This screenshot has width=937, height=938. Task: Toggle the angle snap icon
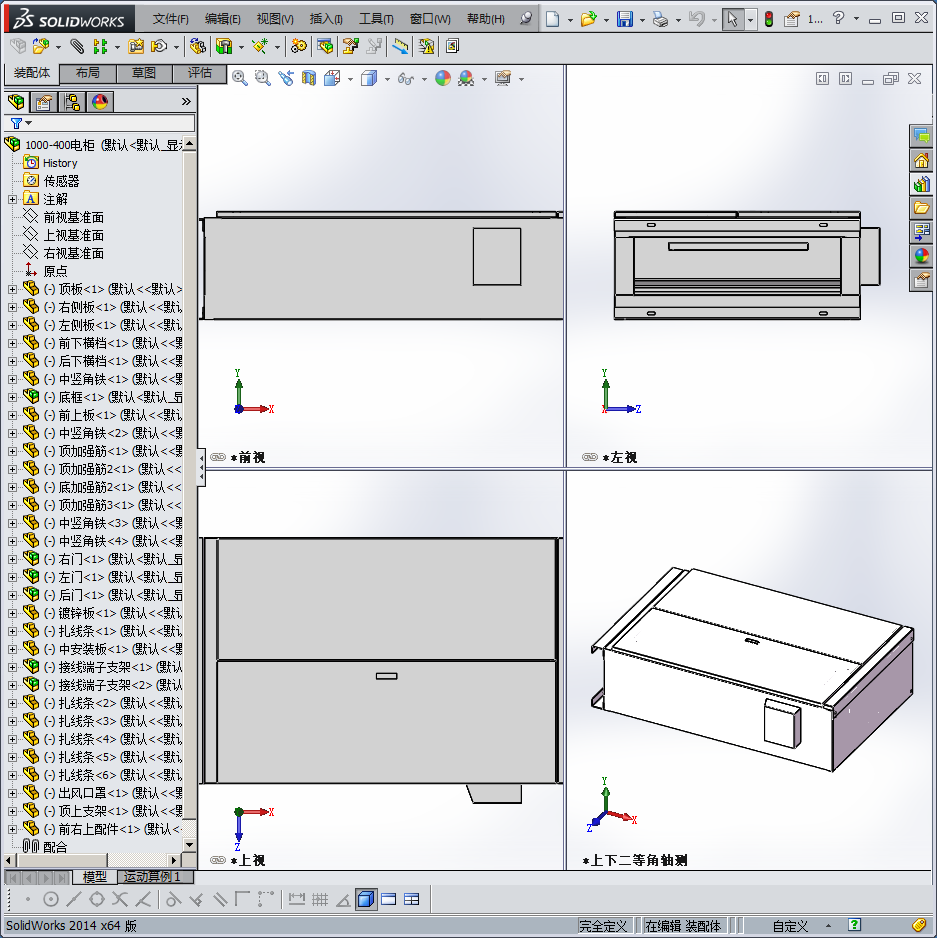click(343, 899)
